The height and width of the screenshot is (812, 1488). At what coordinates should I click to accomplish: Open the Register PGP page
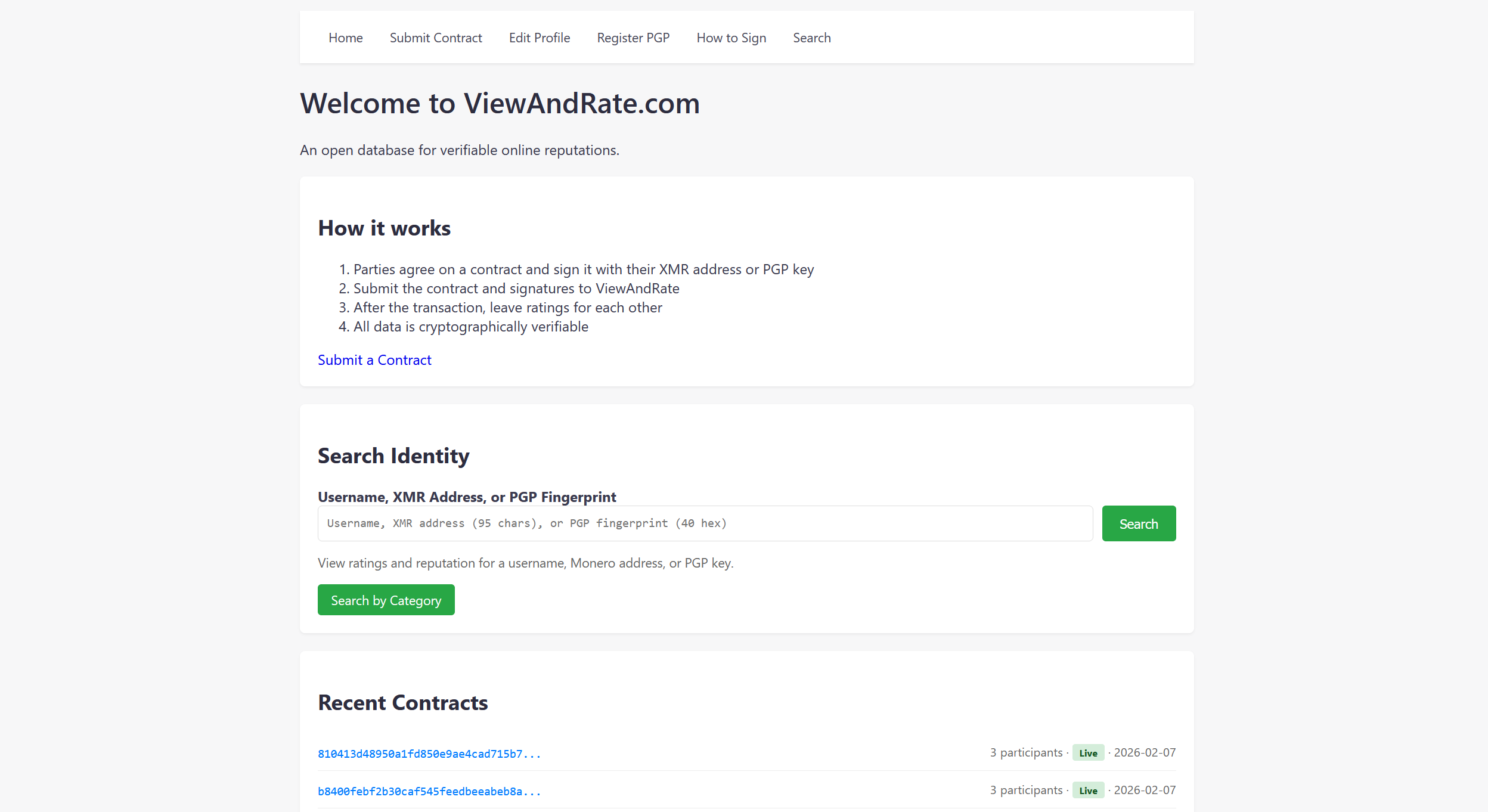pos(633,38)
